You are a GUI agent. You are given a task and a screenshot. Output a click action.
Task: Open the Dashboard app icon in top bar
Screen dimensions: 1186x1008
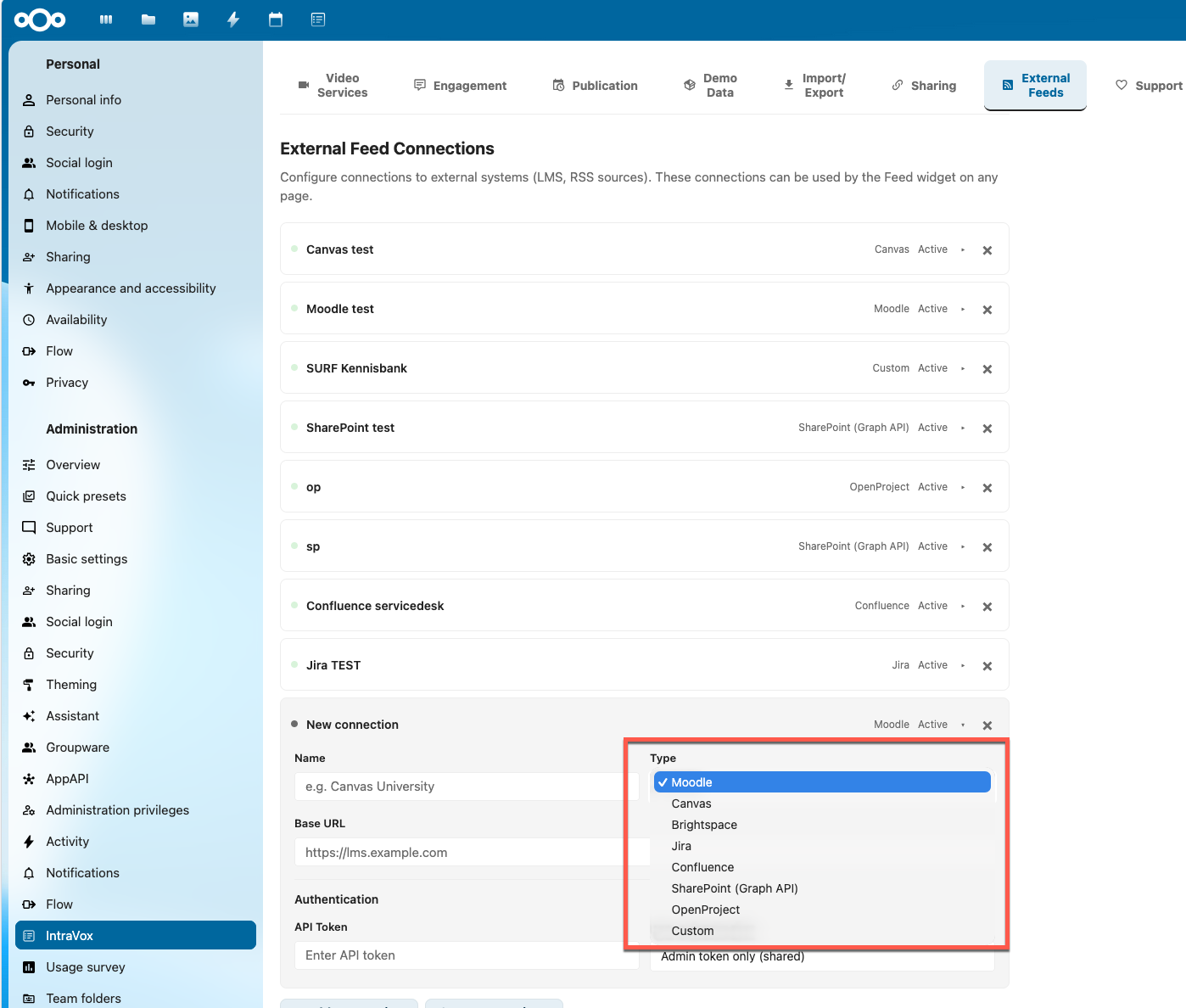106,20
